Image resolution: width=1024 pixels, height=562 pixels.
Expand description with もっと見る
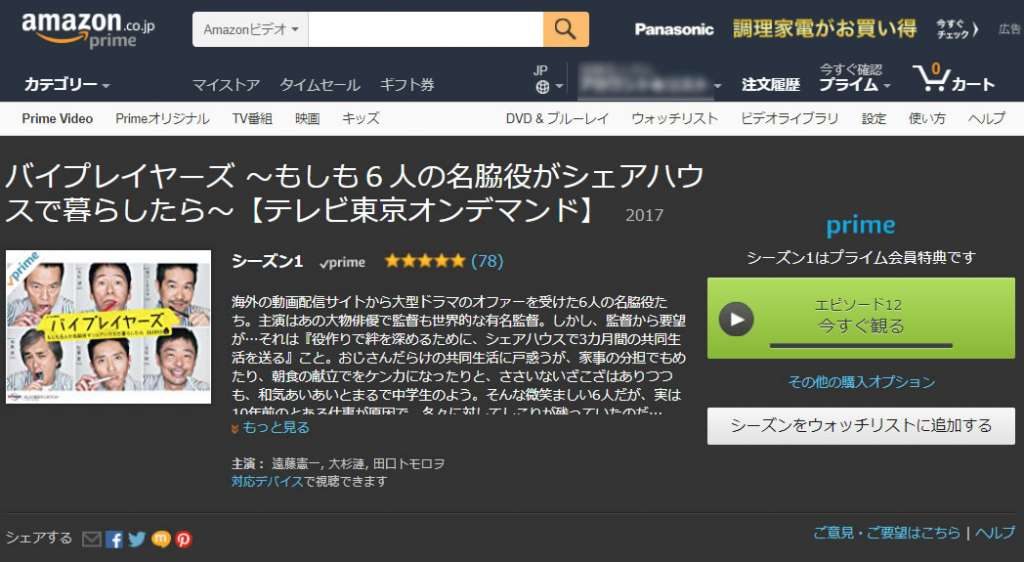pos(270,428)
